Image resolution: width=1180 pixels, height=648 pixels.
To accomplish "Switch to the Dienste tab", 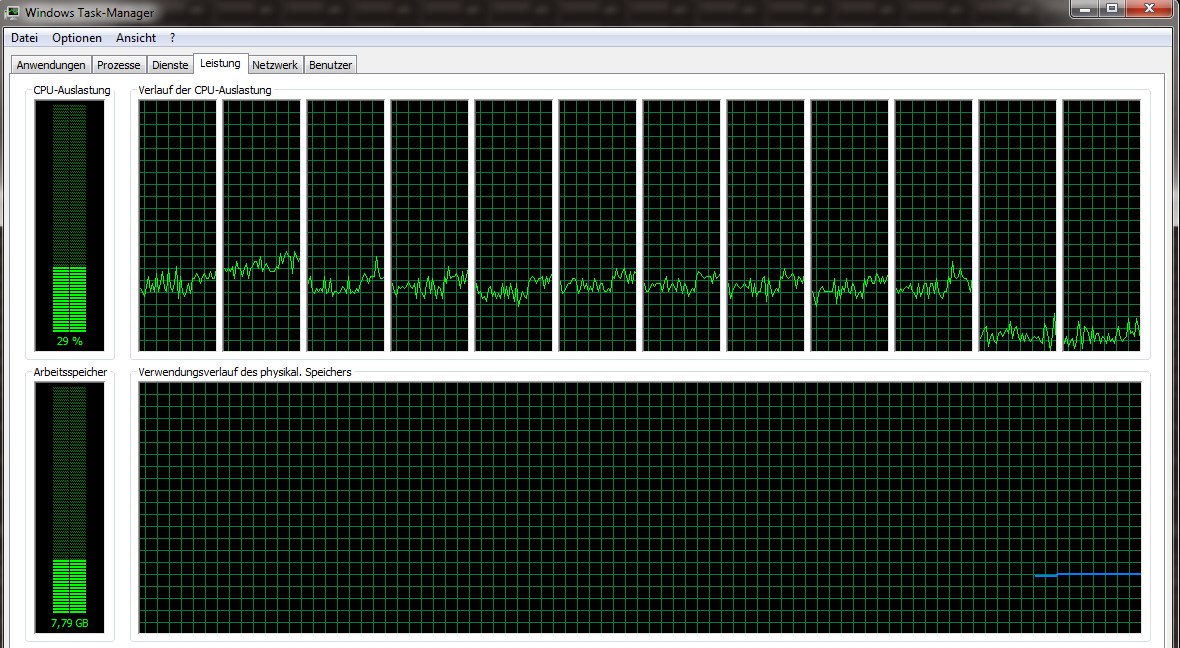I will tap(170, 65).
